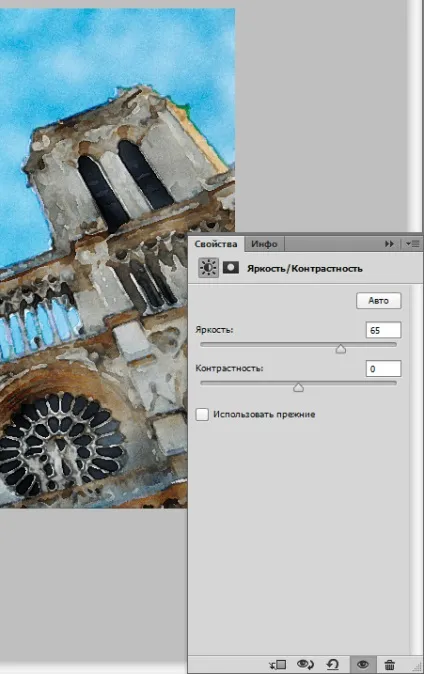Image resolution: width=424 pixels, height=674 pixels.
Task: Select the Свойства tab
Action: tap(216, 244)
